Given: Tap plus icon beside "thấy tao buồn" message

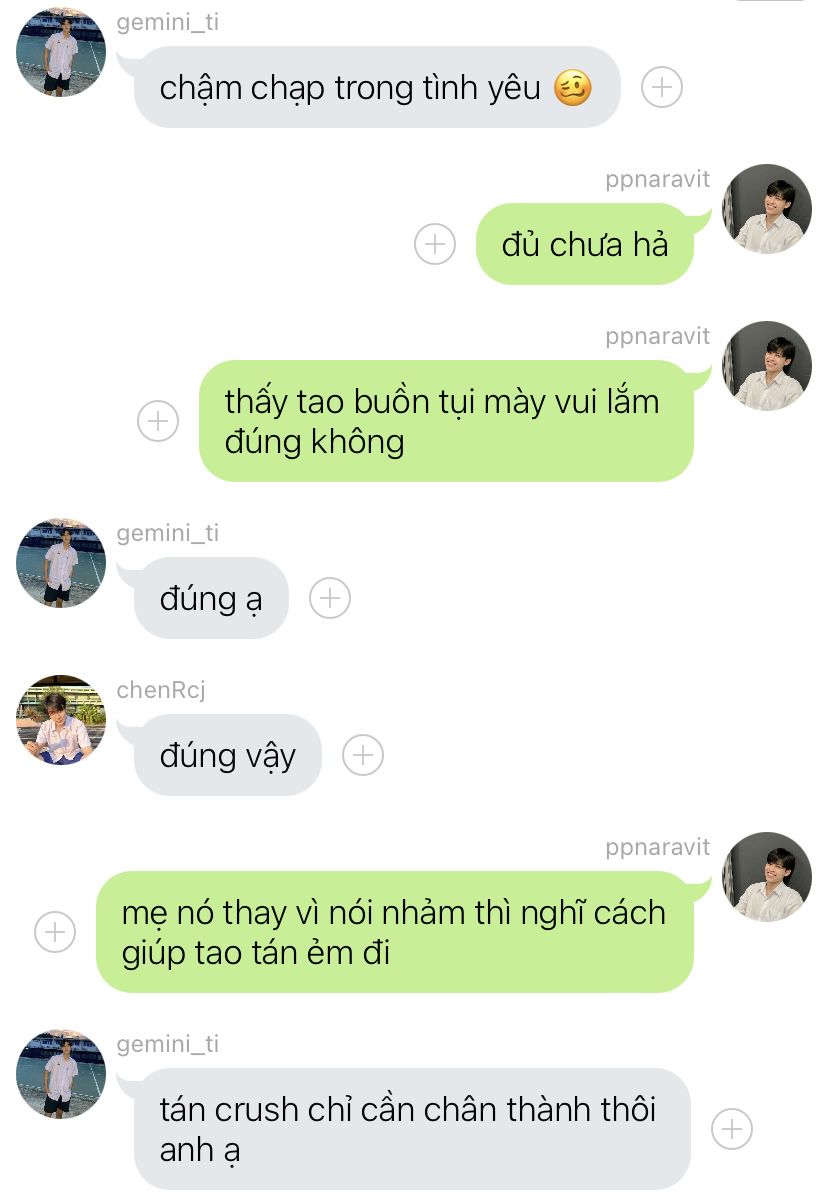Looking at the screenshot, I should click(x=158, y=421).
